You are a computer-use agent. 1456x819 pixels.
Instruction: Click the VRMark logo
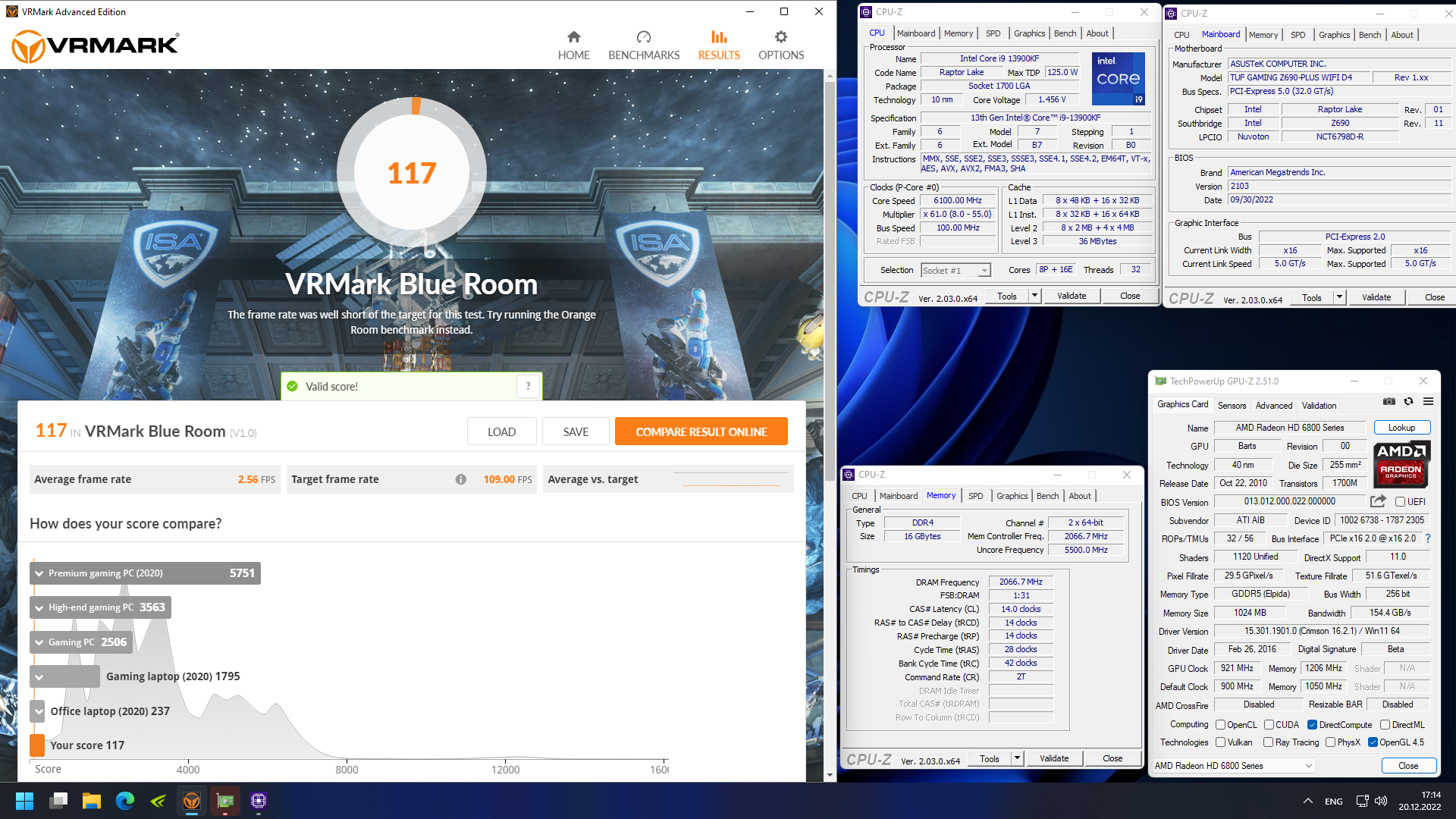click(96, 45)
